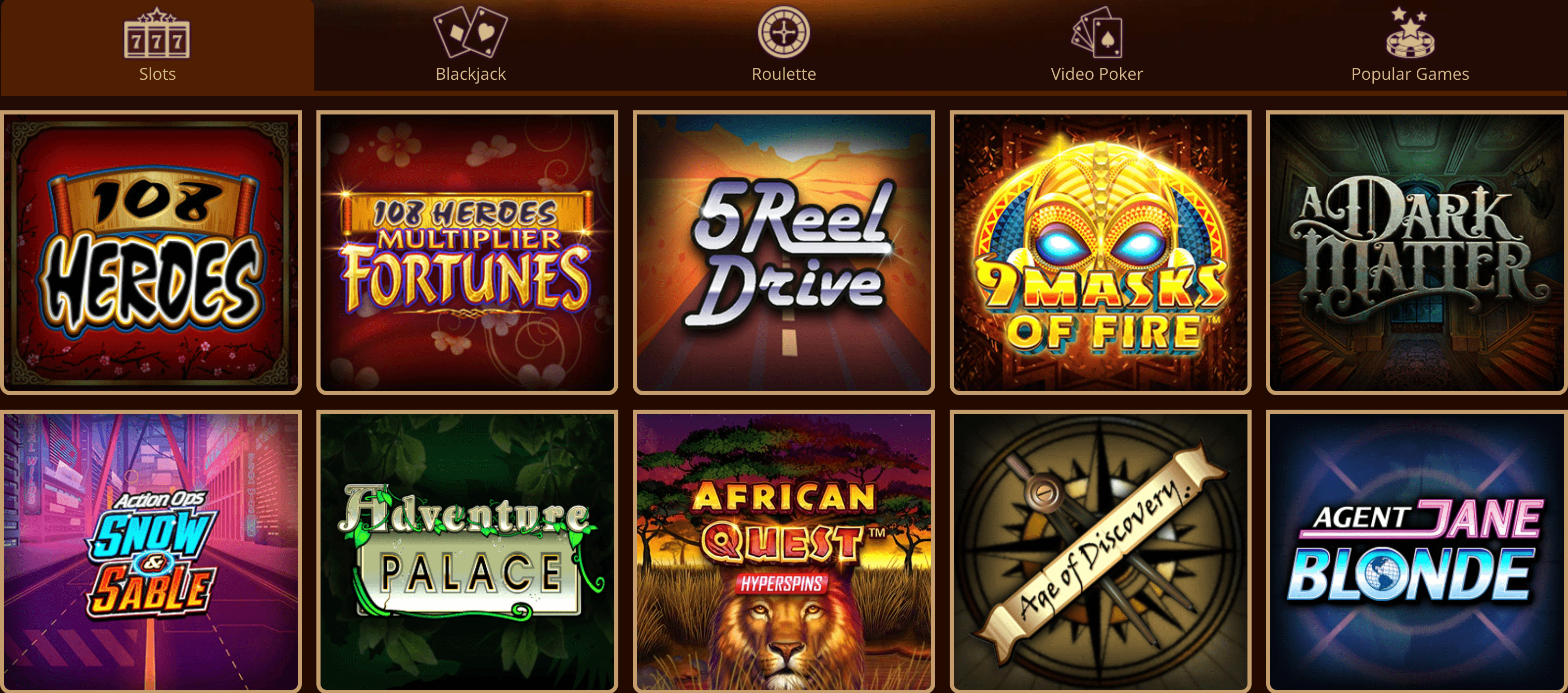
Task: Select the Roulette tab label
Action: click(783, 74)
